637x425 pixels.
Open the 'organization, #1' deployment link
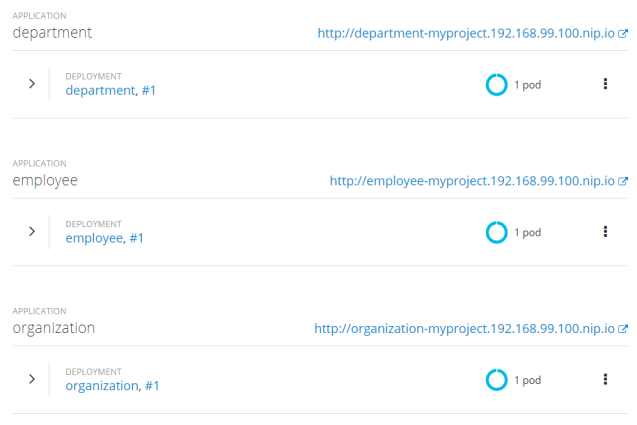pyautogui.click(x=112, y=385)
